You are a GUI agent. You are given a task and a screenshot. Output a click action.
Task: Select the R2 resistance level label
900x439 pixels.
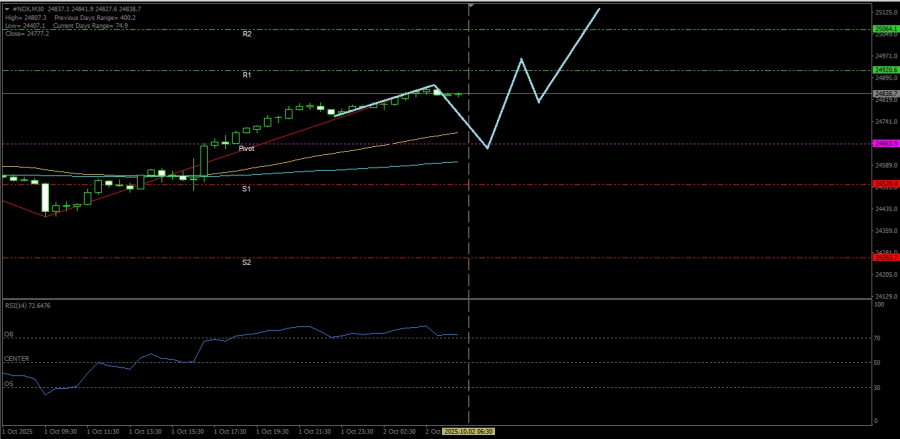coord(246,34)
